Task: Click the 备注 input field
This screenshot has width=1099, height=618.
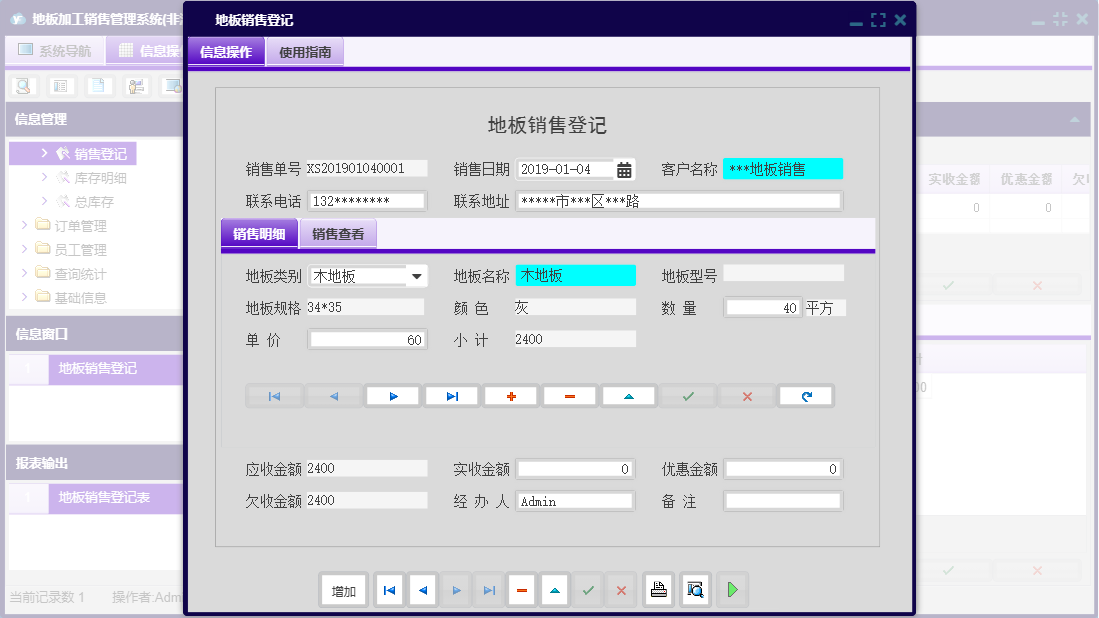Action: (783, 500)
